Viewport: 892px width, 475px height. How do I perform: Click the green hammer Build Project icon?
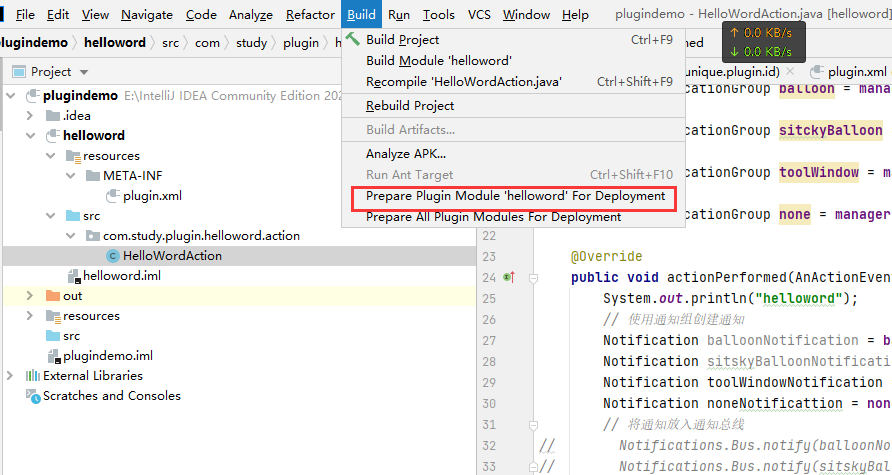[x=353, y=39]
